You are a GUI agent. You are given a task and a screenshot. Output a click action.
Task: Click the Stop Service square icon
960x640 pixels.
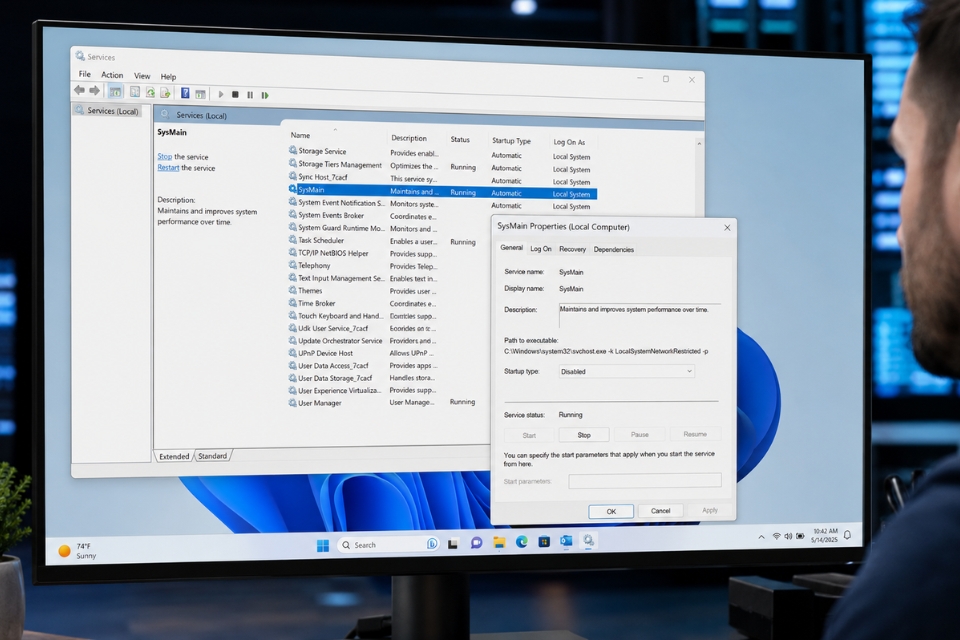tap(235, 94)
